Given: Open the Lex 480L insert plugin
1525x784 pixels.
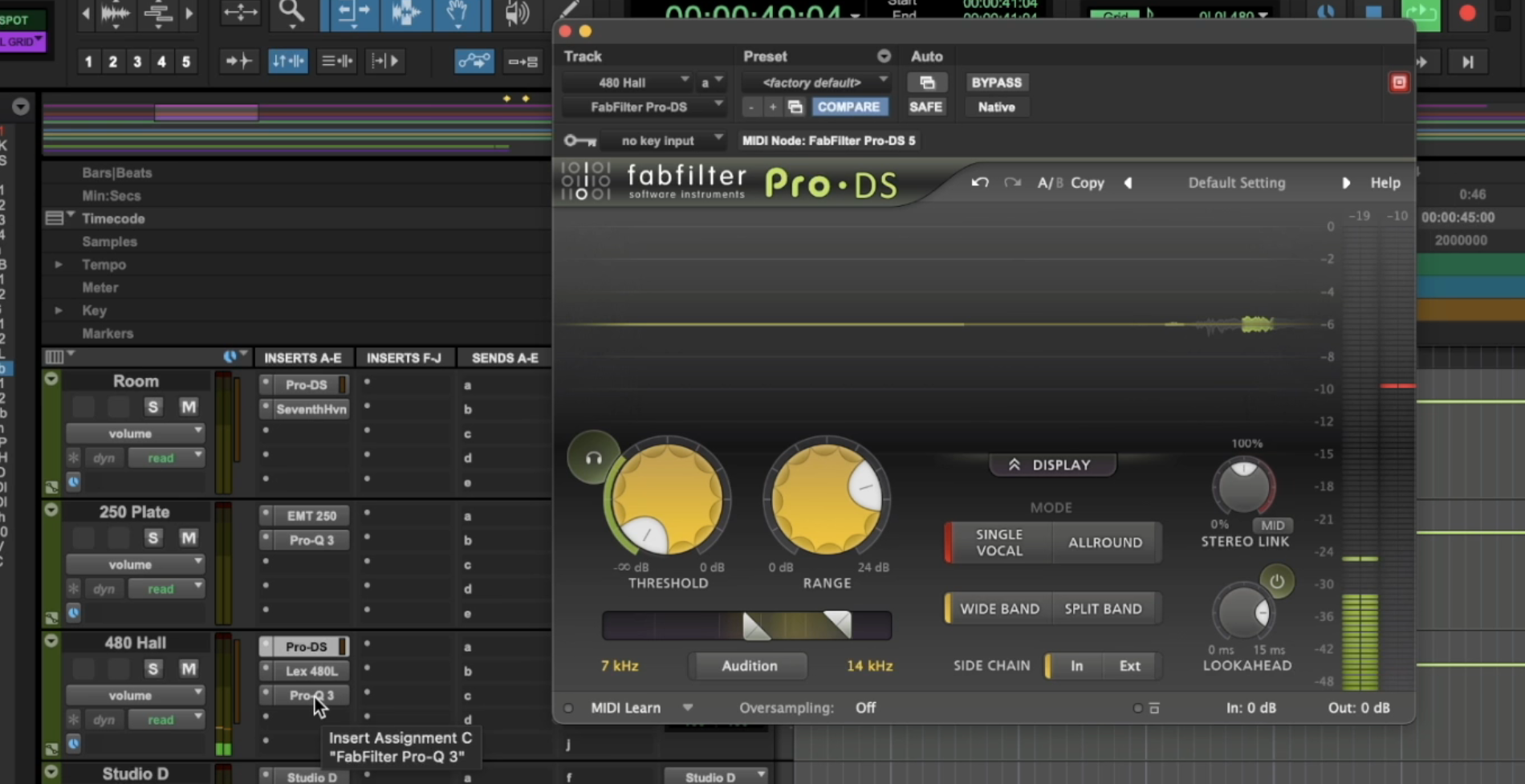Looking at the screenshot, I should tap(311, 671).
